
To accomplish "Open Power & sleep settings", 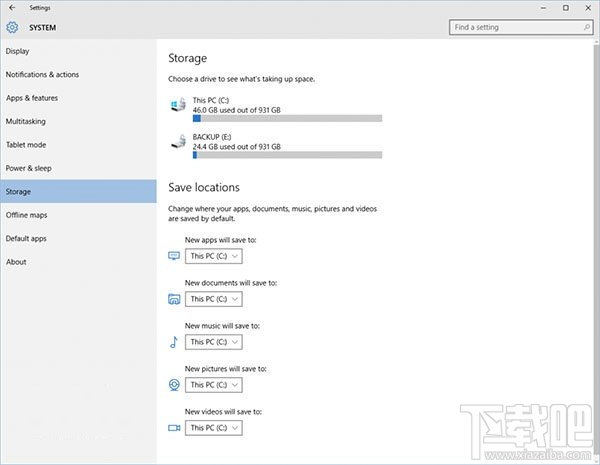I will pos(78,168).
